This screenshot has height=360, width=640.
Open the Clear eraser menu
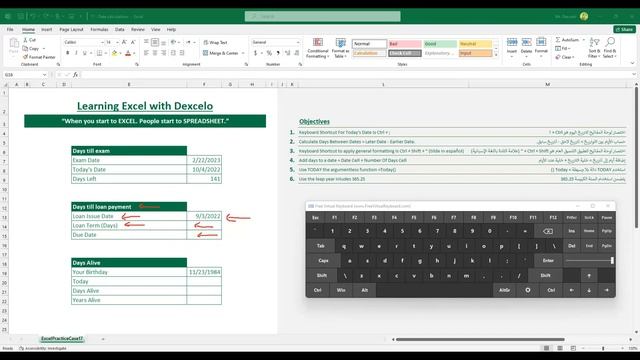(565, 57)
